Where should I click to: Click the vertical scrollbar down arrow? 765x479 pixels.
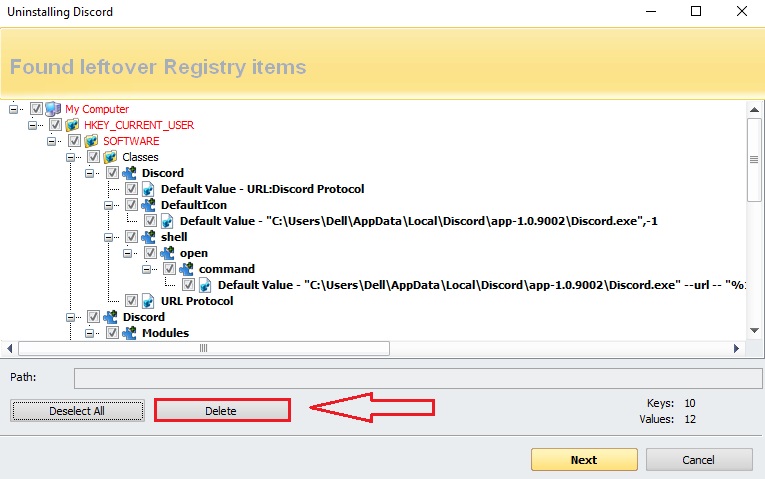click(x=754, y=330)
